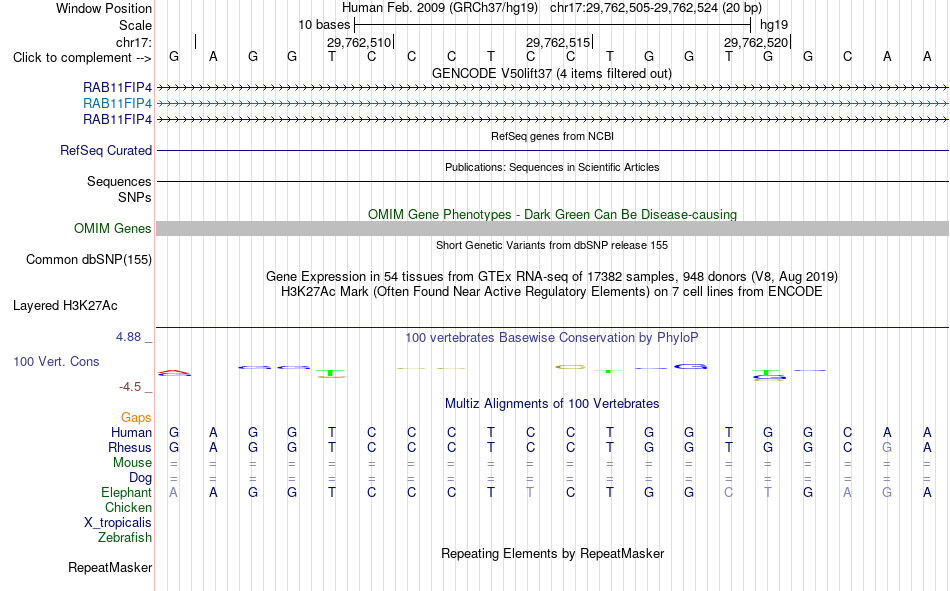Click the '10 bases' scale bar label

[324, 25]
